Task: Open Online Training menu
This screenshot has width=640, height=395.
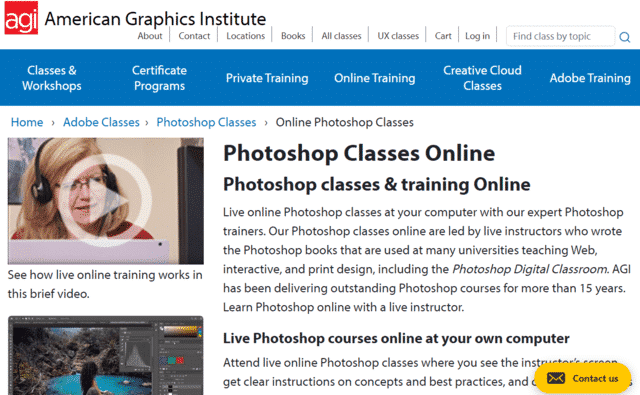Action: point(374,78)
